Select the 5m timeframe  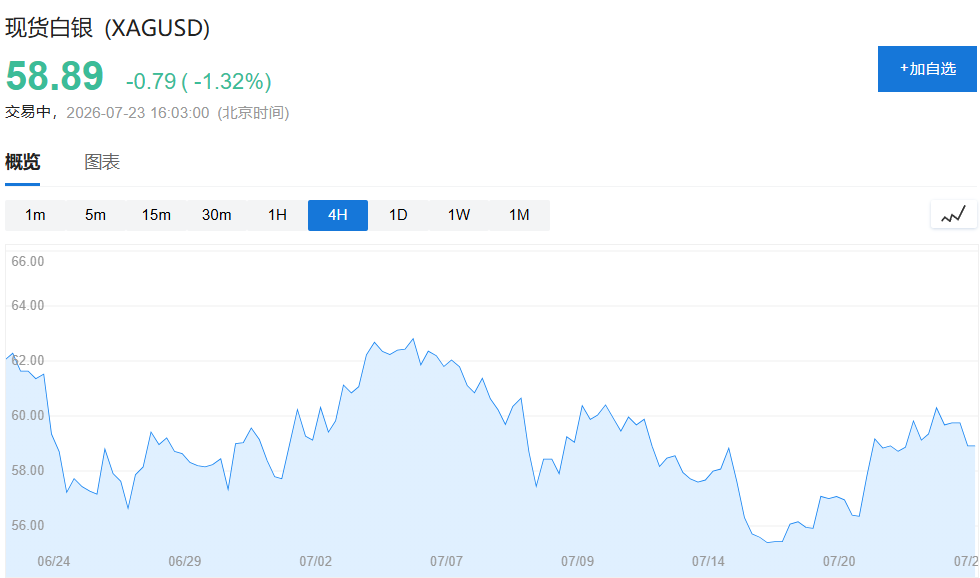(96, 215)
